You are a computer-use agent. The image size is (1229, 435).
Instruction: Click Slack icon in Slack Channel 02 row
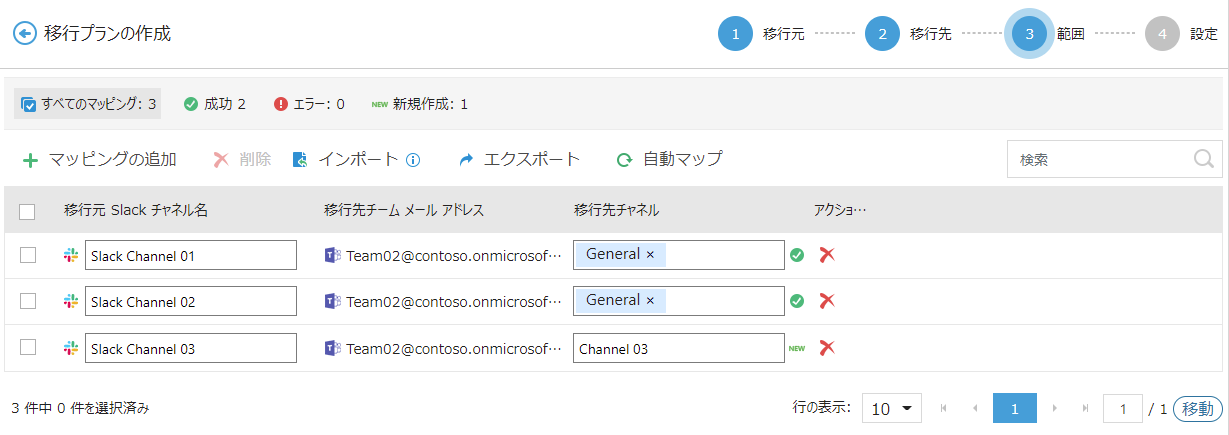(71, 302)
